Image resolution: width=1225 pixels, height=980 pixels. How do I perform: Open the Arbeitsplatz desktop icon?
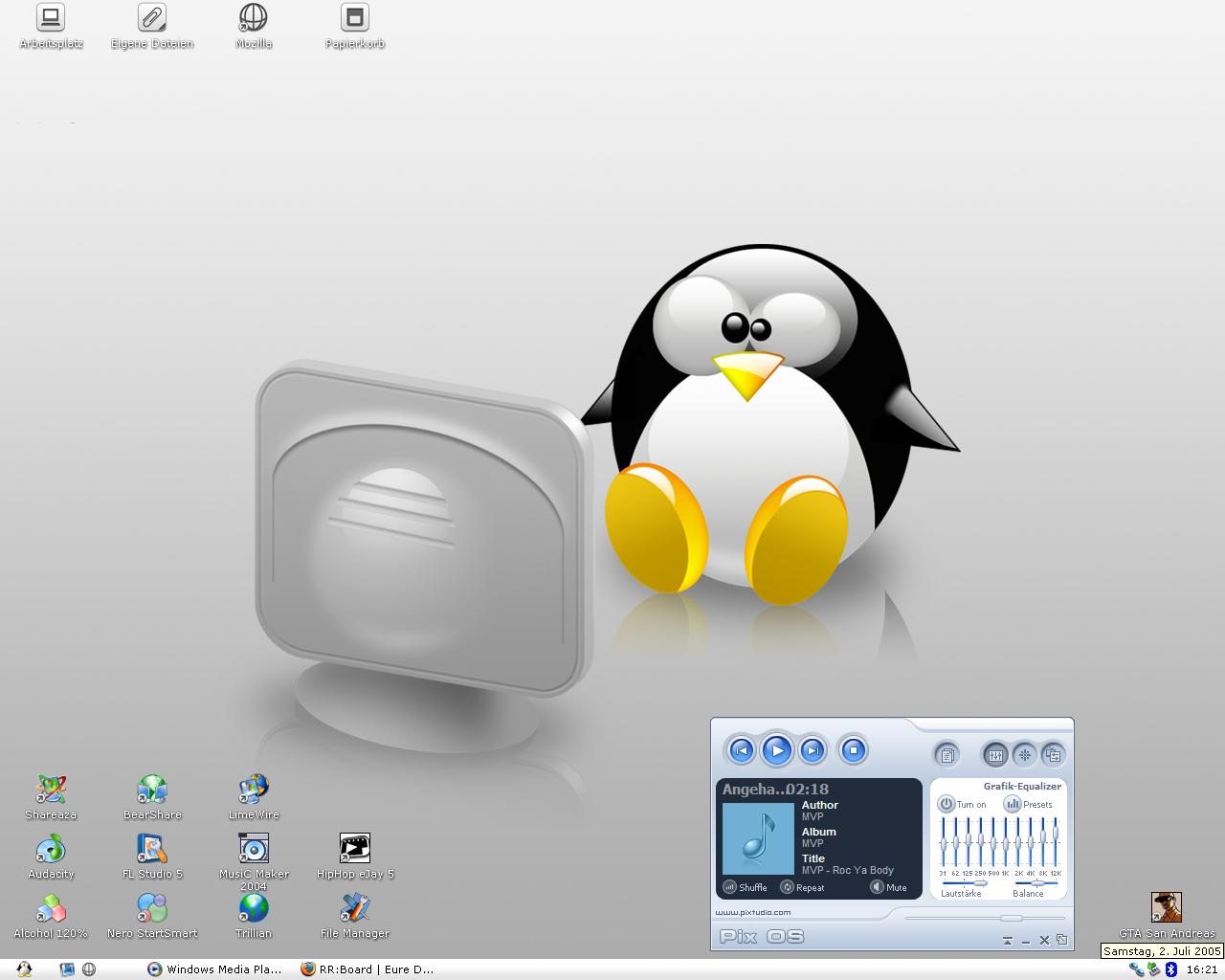(x=51, y=27)
